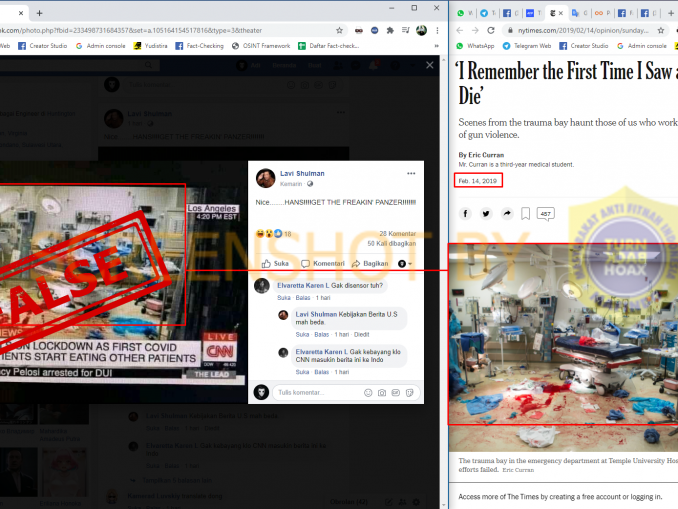View site info via the padlock icon
The width and height of the screenshot is (678, 509).
(x=510, y=30)
